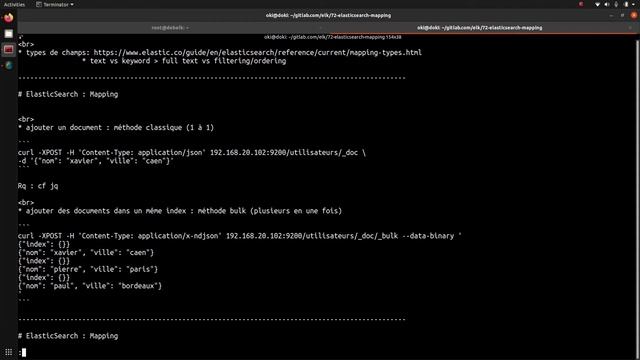The height and width of the screenshot is (360, 640).
Task: Click the first '# ElasticSearch : Mapping' heading
Action: [68, 94]
